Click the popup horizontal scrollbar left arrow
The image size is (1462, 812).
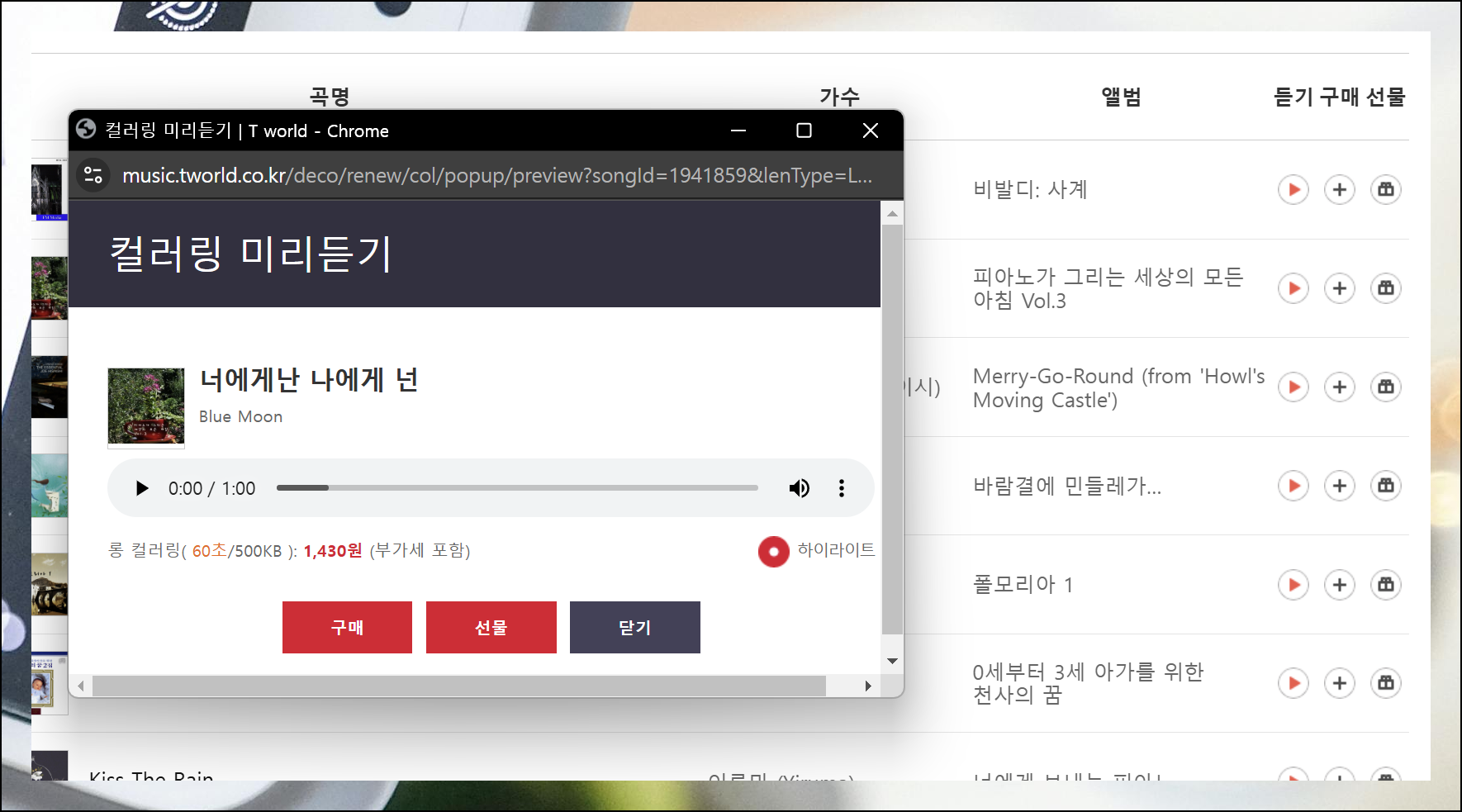pyautogui.click(x=80, y=686)
